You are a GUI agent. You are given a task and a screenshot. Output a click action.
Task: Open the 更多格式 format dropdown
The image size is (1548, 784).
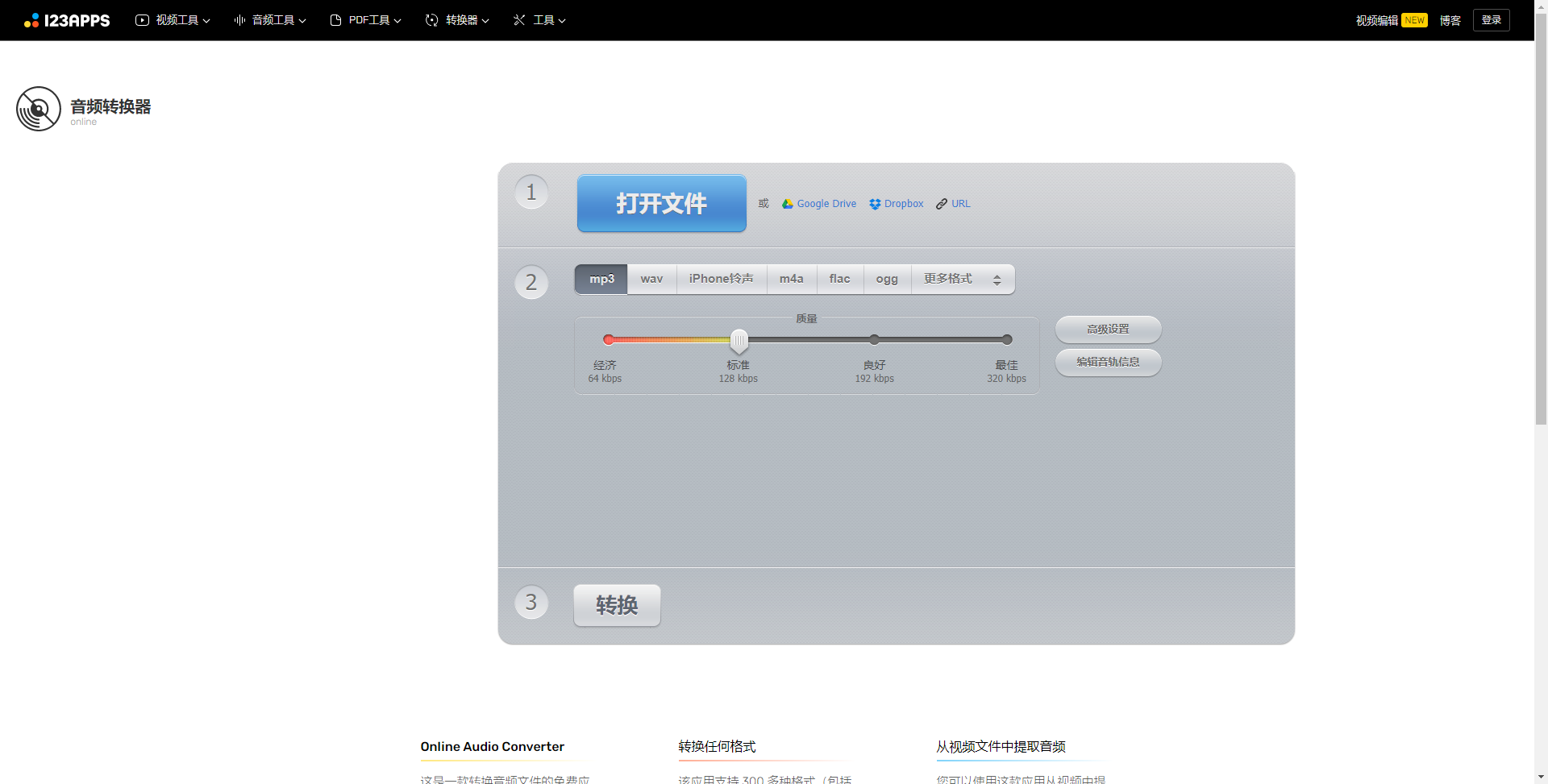[x=963, y=279]
